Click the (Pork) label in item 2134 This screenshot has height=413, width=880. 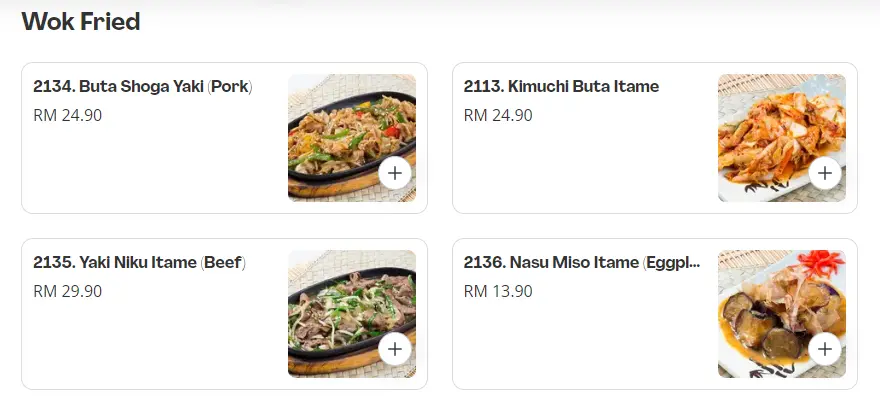[230, 87]
